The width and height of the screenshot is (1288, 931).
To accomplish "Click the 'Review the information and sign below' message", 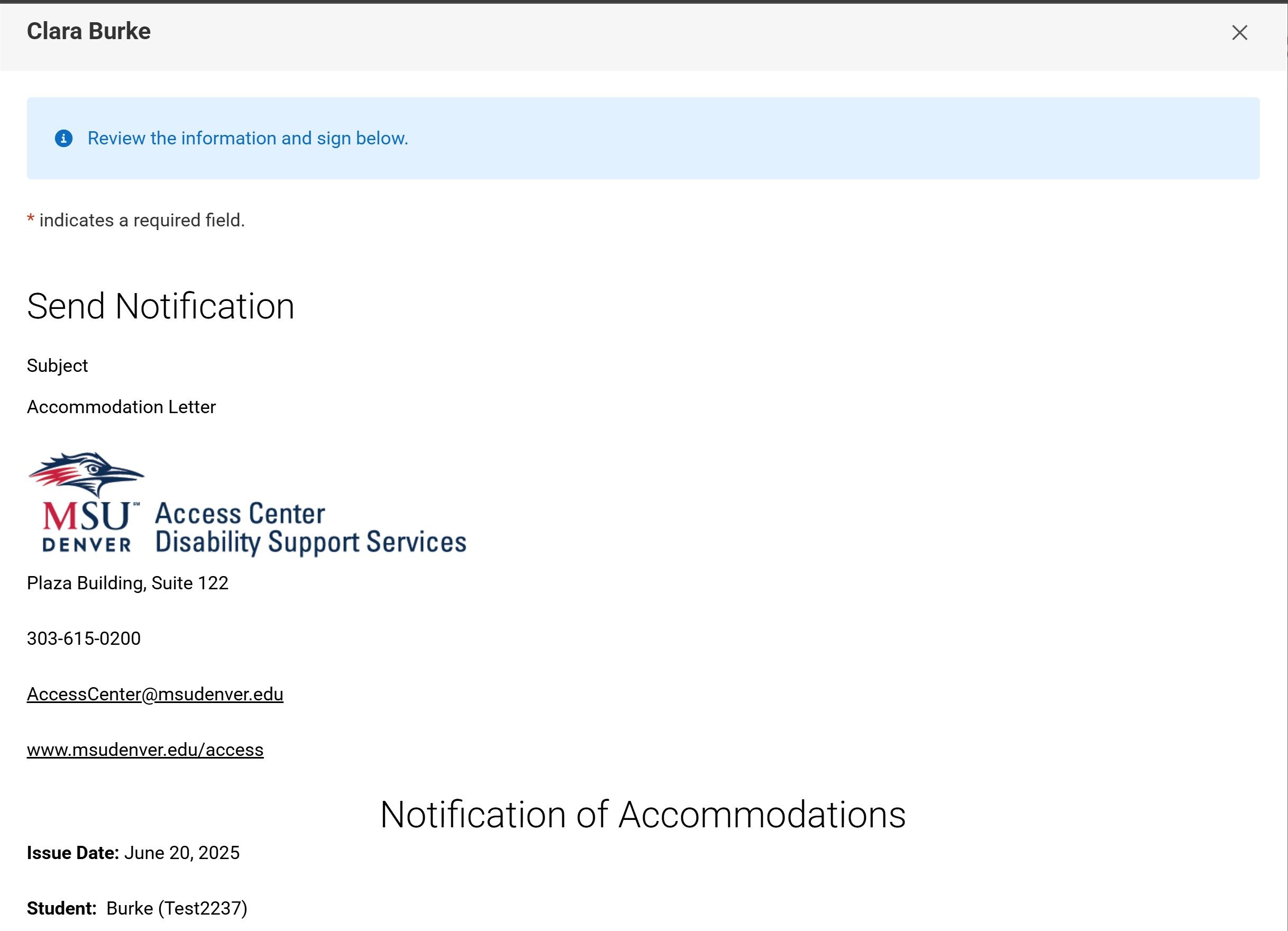I will 248,138.
